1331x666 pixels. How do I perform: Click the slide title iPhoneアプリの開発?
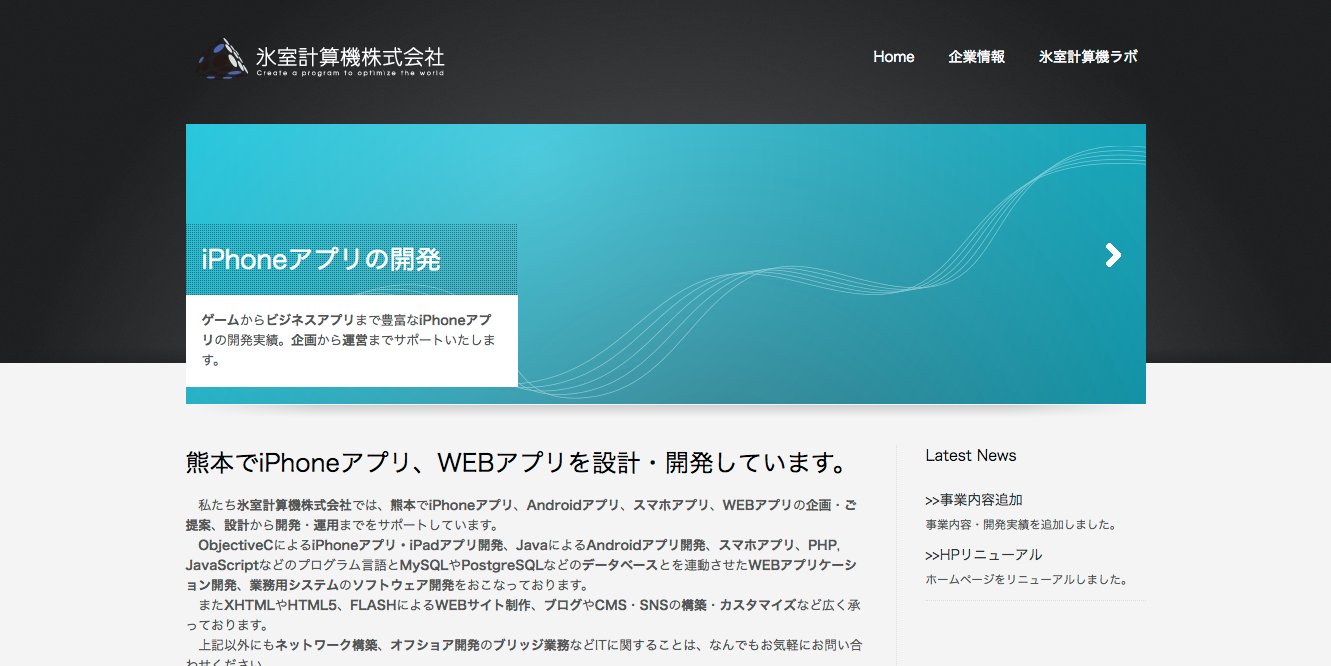coord(321,260)
